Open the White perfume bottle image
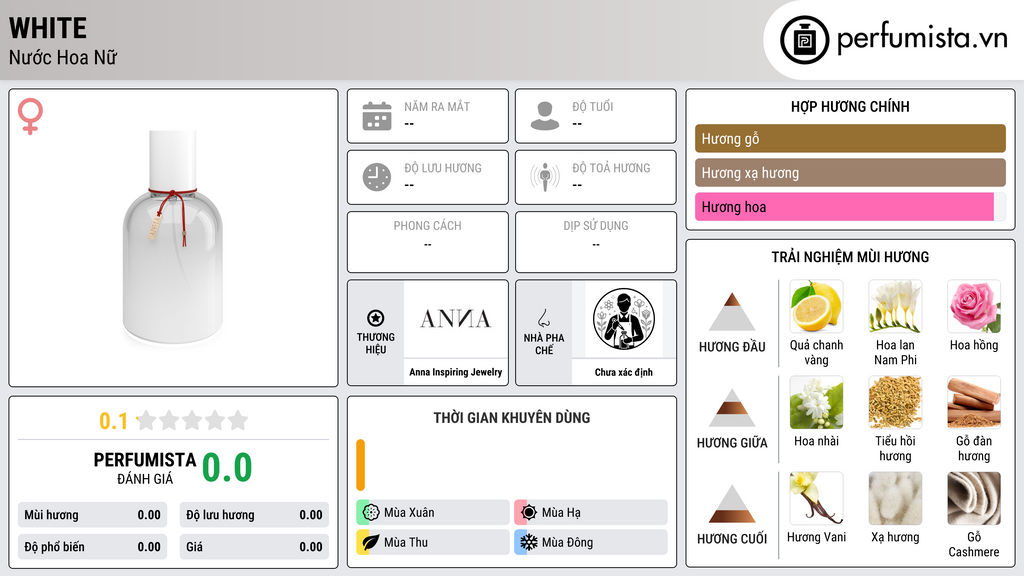The width and height of the screenshot is (1024, 576). point(172,237)
